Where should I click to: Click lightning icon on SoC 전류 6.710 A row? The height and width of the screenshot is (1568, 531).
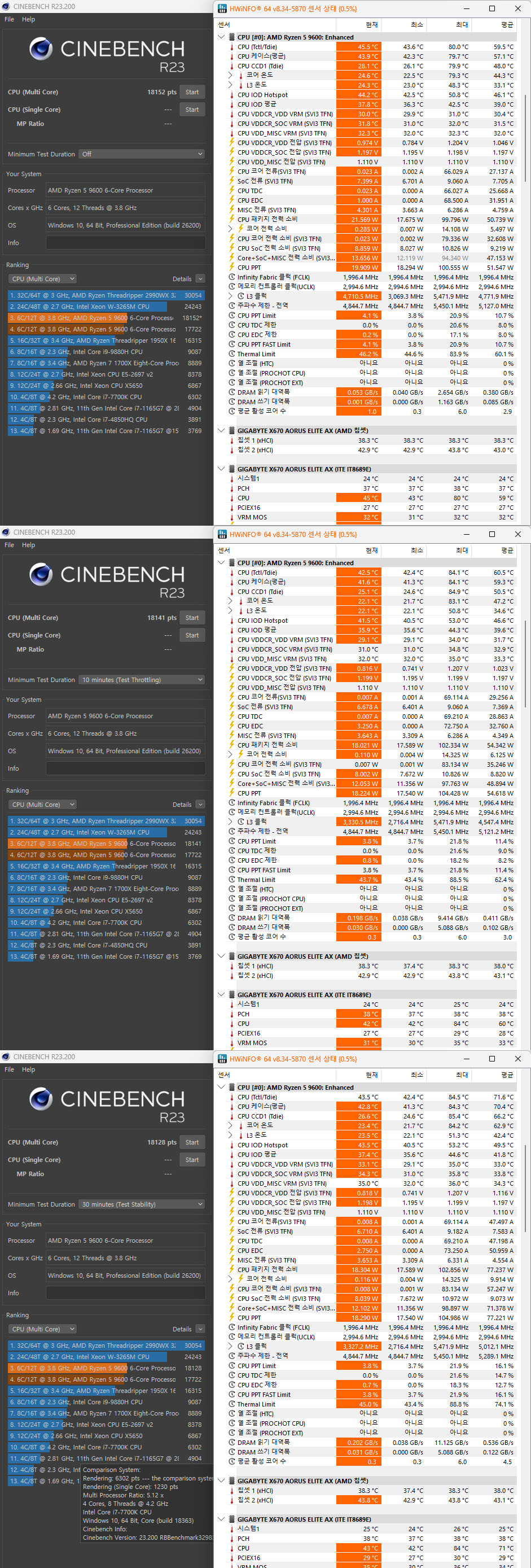click(x=232, y=1231)
